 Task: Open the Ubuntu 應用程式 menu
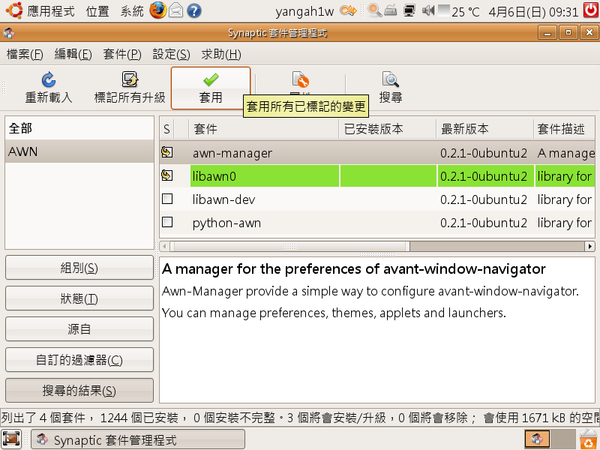pos(41,11)
